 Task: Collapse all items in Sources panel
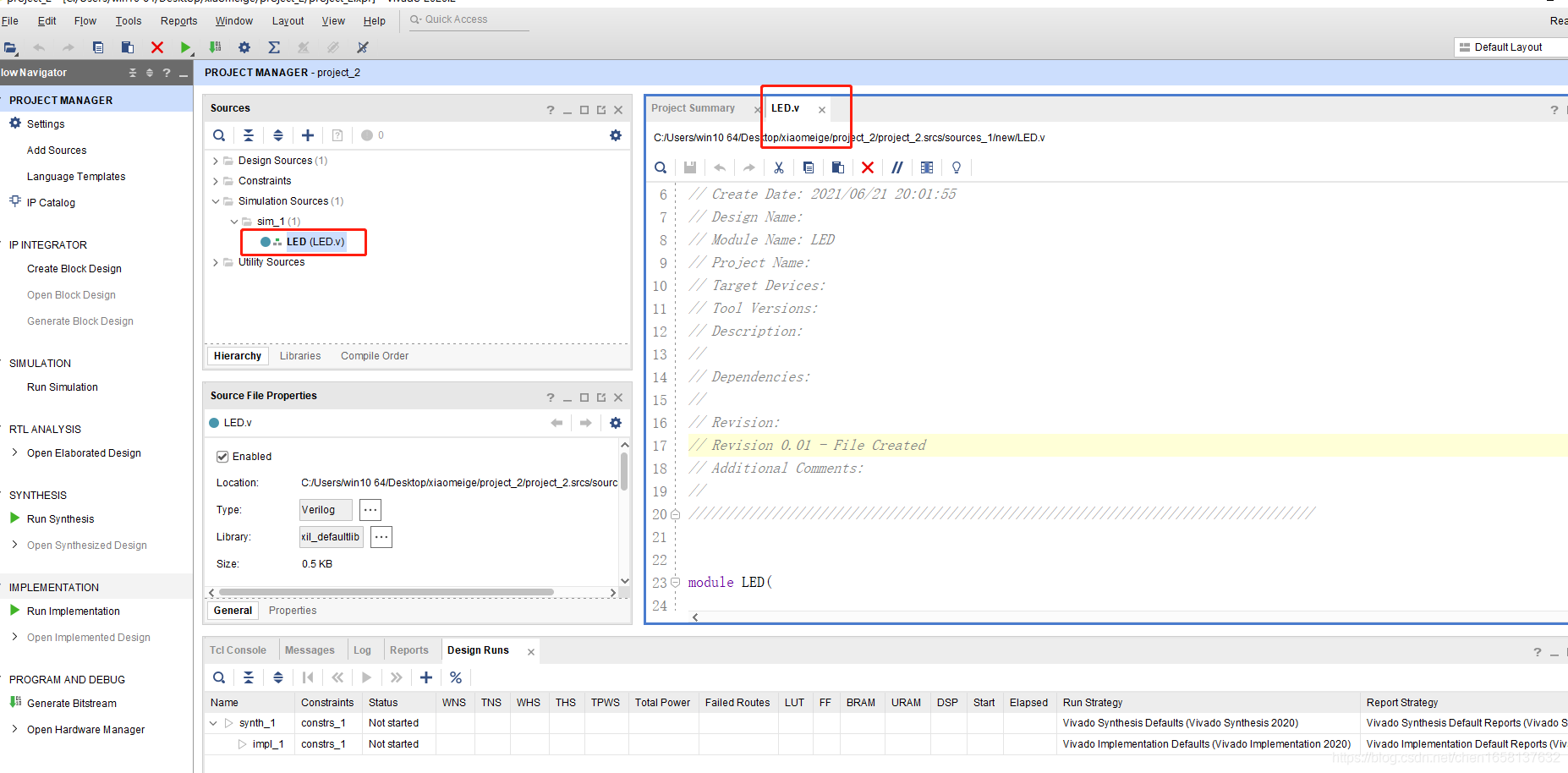(x=249, y=135)
